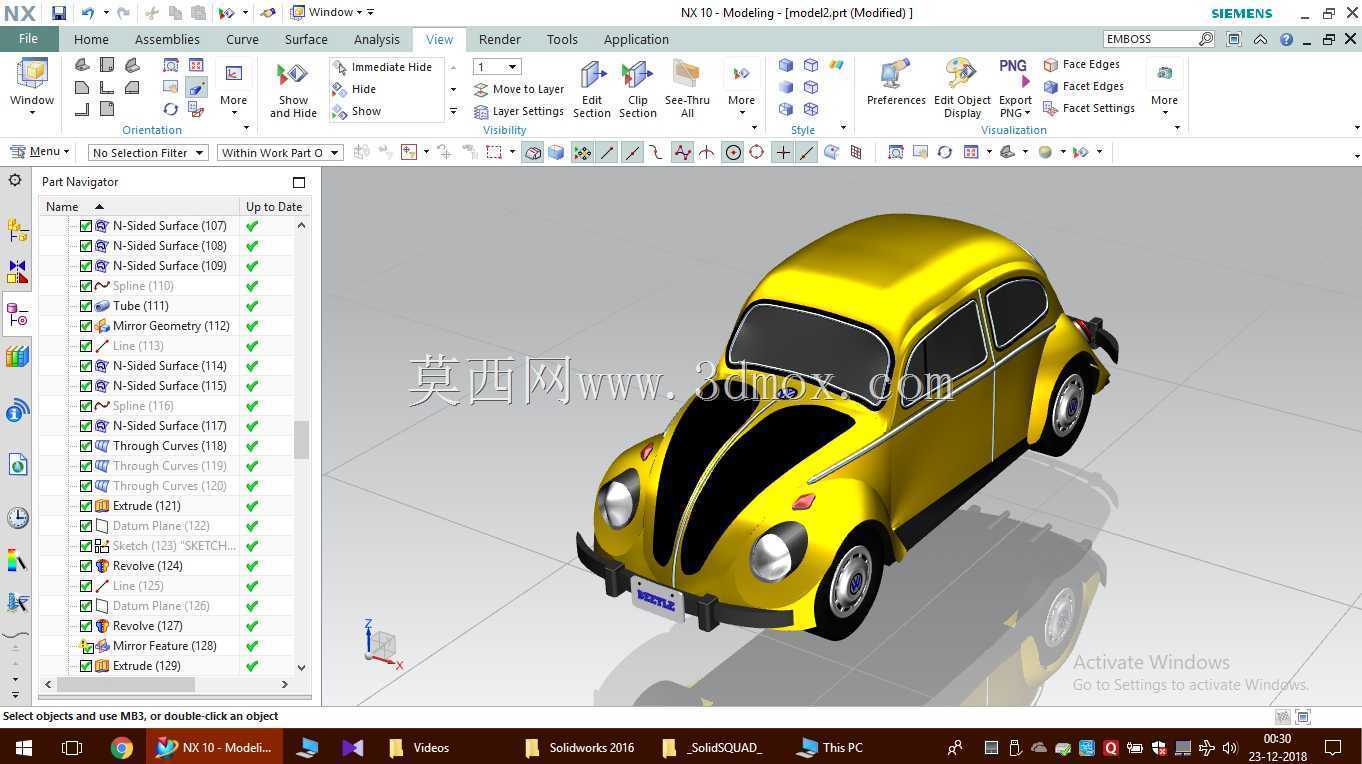Apply See-Thru All
Viewport: 1362px width, 764px height.
coord(687,90)
